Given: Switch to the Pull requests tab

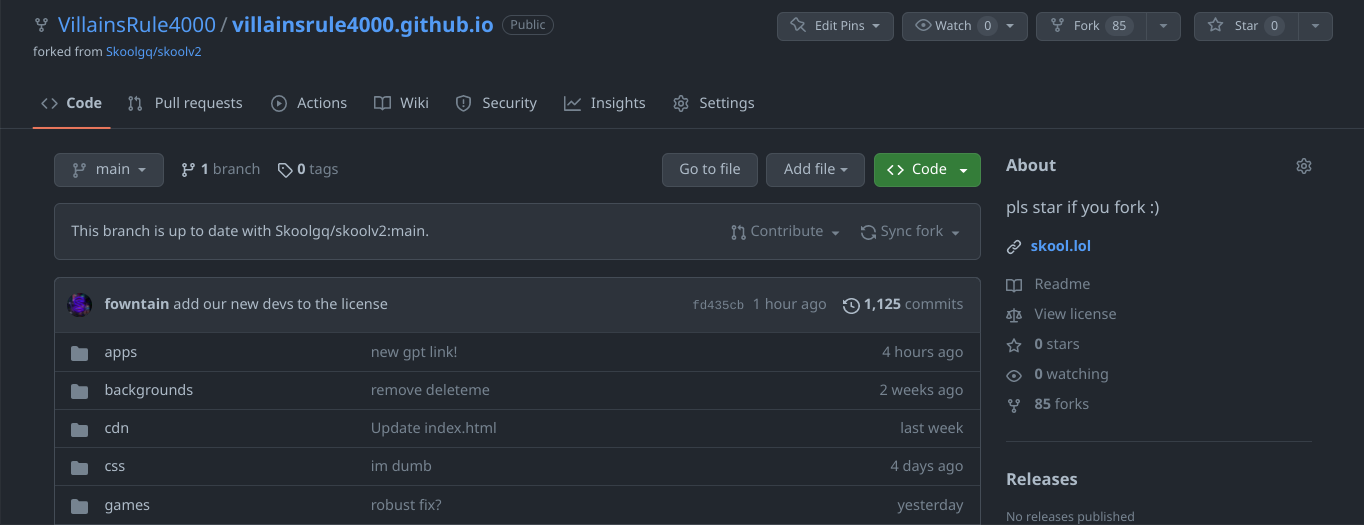Looking at the screenshot, I should (x=185, y=103).
